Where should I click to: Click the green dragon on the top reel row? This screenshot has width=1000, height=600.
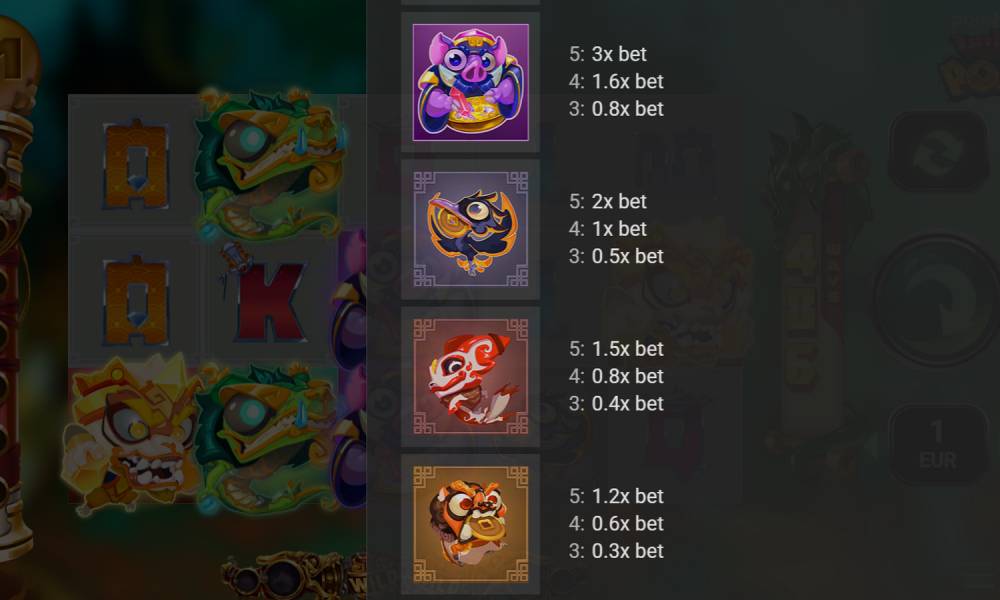[x=270, y=163]
